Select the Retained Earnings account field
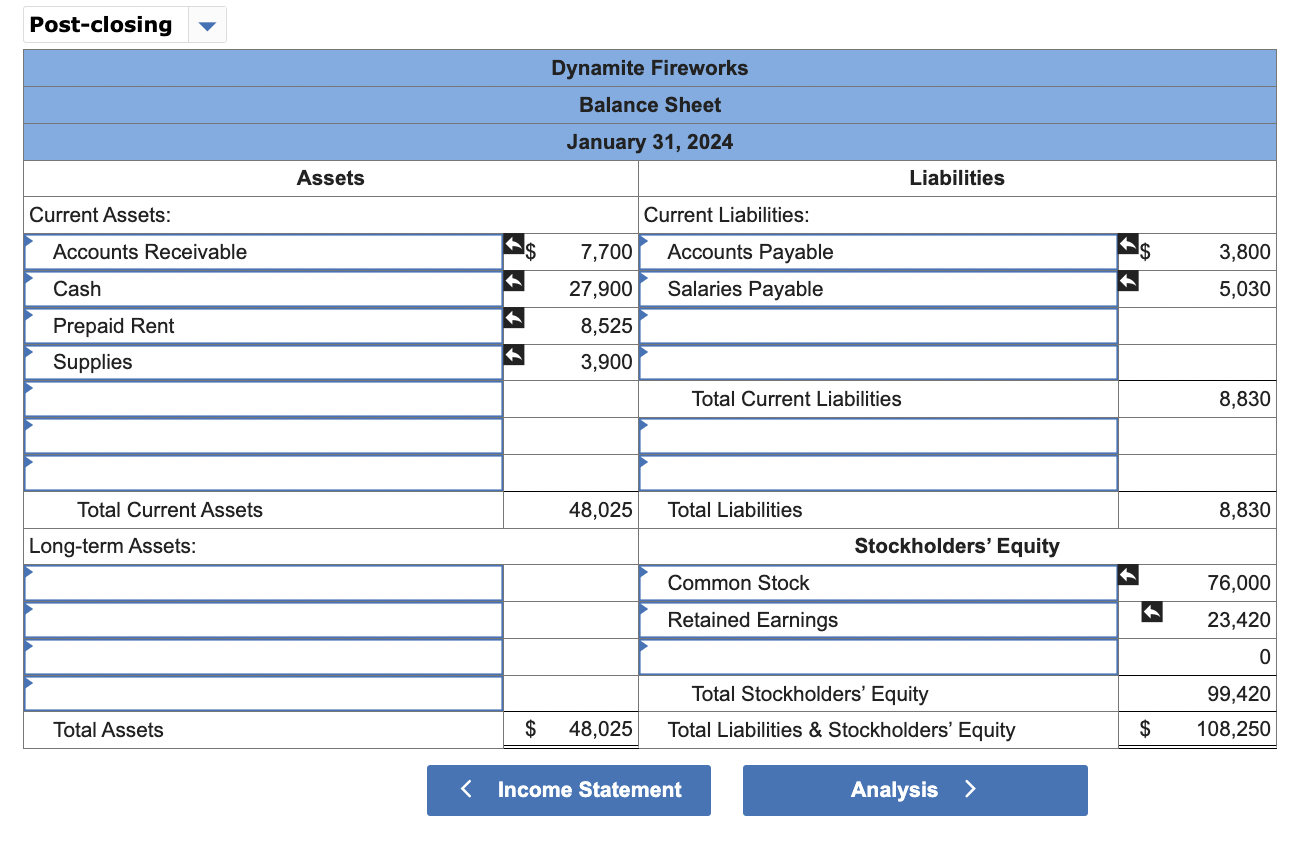 [x=878, y=620]
